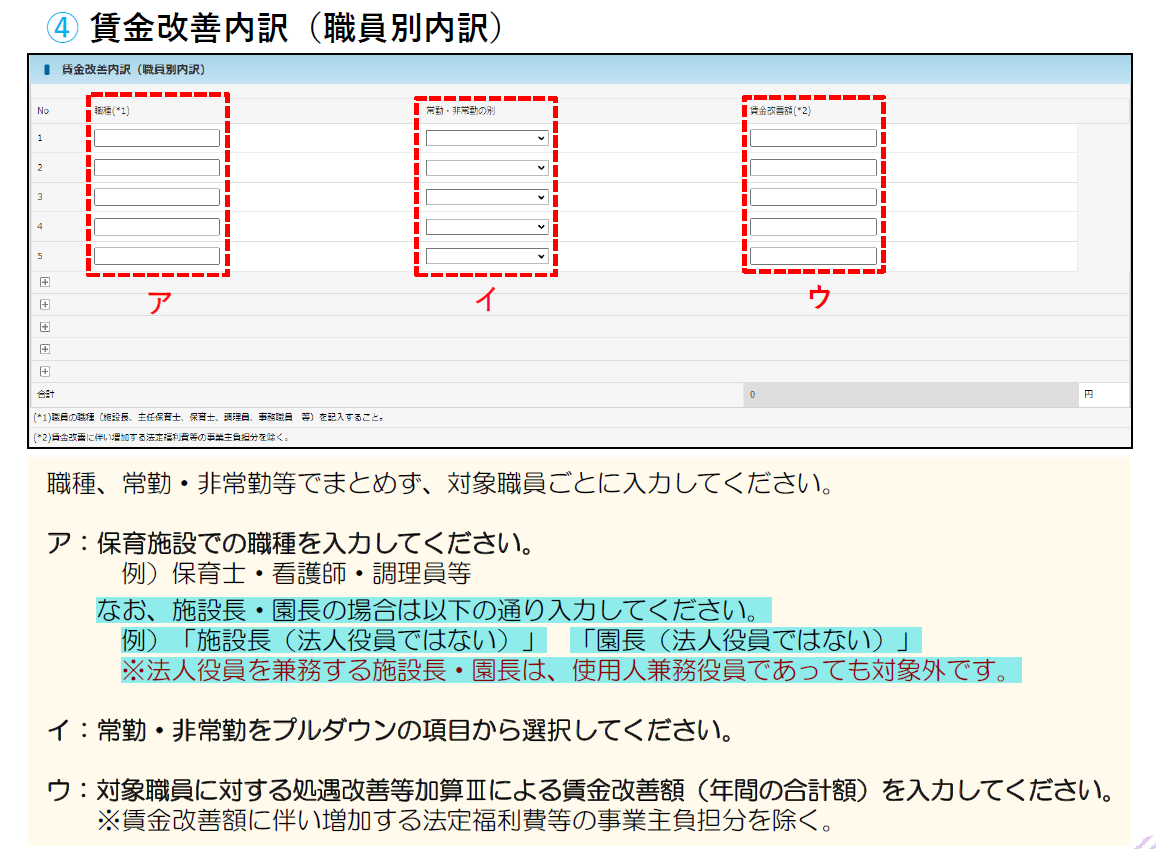Expand the last plus icon above 合計
The height and width of the screenshot is (849, 1156).
(44, 372)
